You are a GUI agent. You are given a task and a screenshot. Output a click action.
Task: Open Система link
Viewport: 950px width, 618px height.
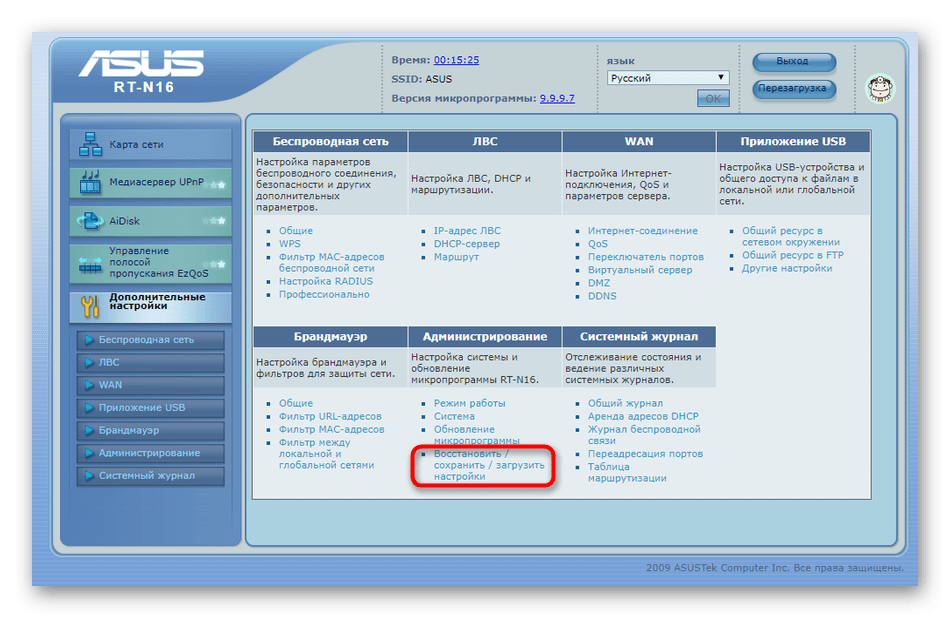pos(454,416)
